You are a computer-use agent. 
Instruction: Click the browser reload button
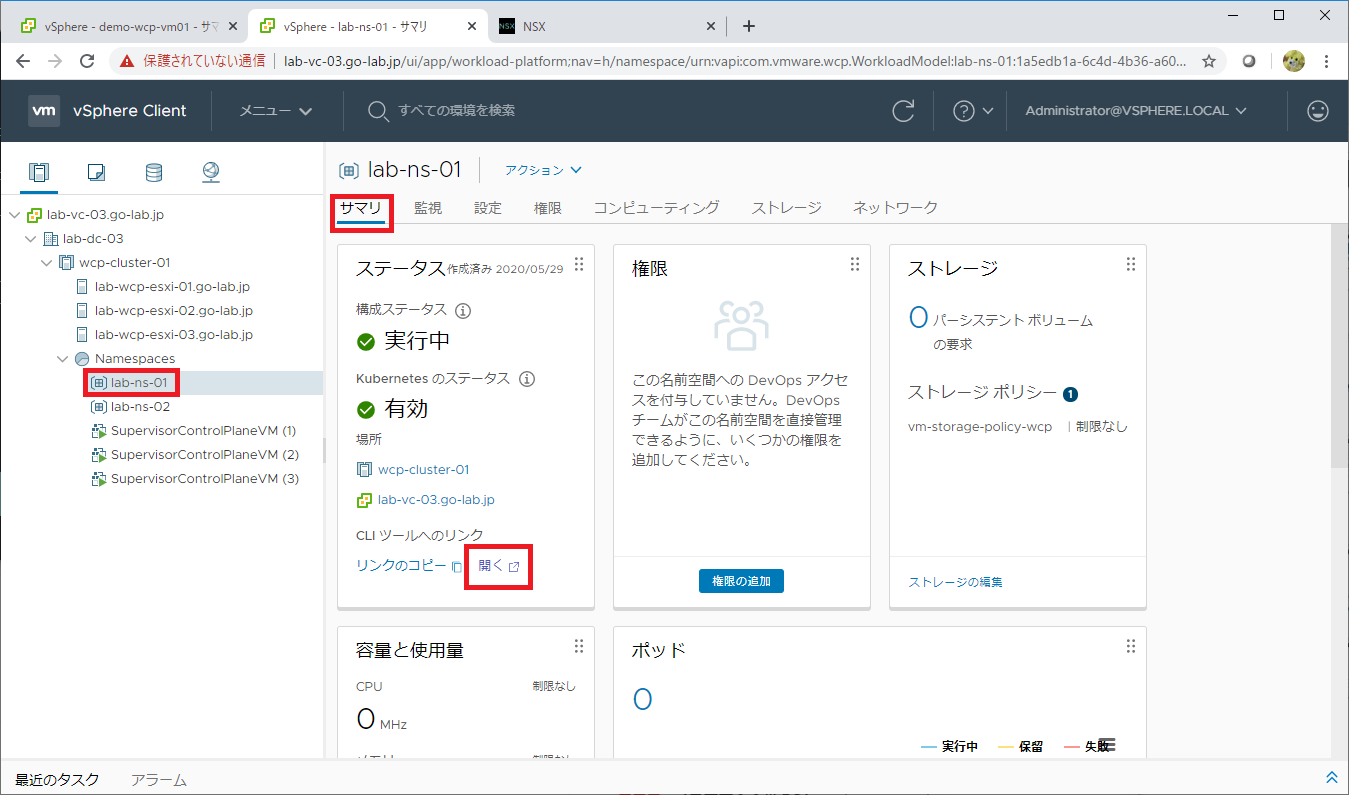[87, 61]
